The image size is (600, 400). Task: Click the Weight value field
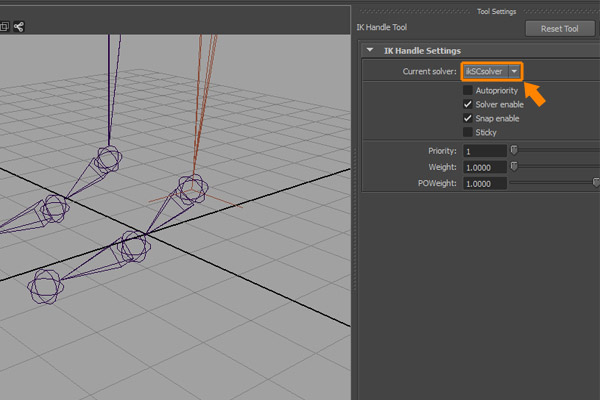(484, 167)
